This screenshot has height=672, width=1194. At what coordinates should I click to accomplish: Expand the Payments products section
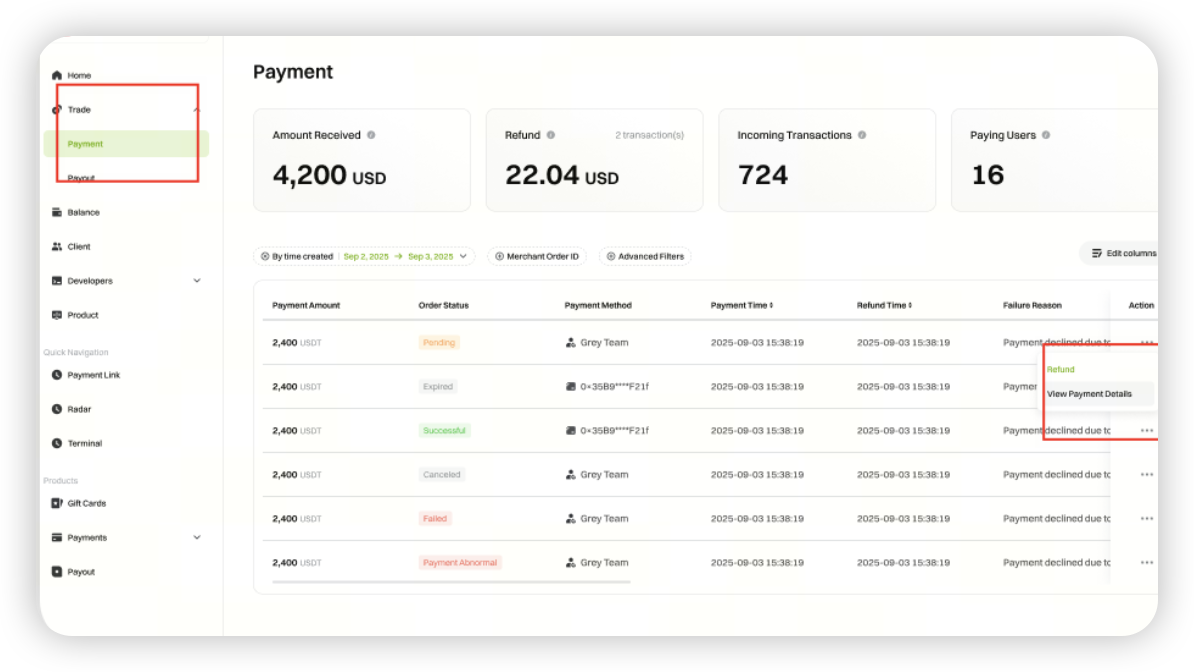(197, 538)
